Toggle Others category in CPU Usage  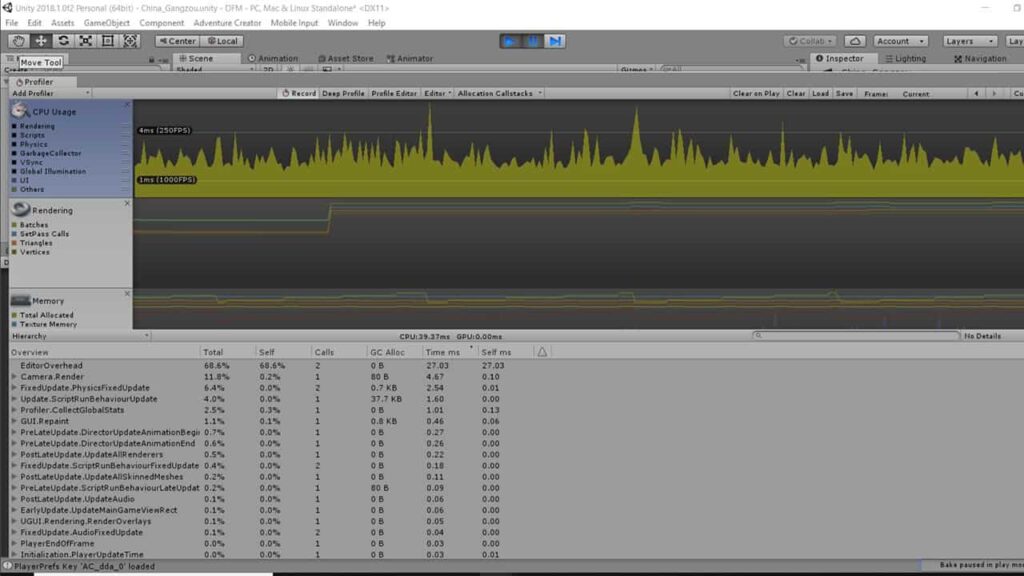(x=14, y=189)
